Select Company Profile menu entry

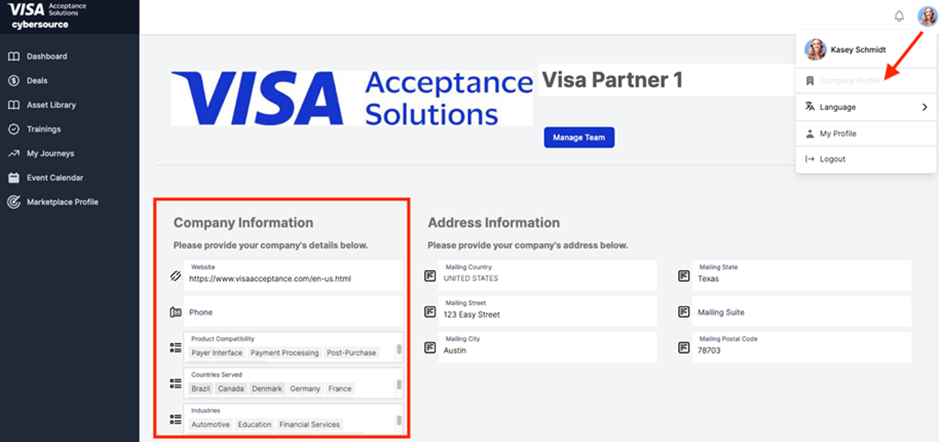click(x=849, y=80)
